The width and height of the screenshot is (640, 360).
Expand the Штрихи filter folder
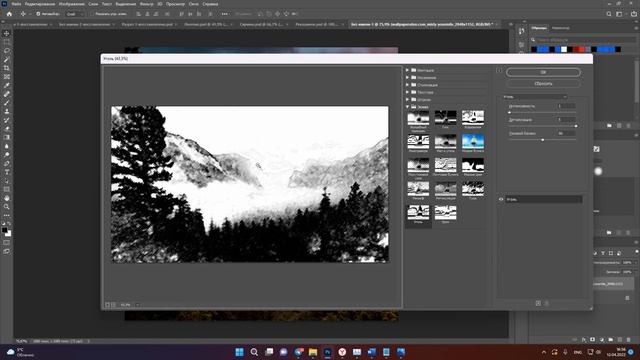[407, 100]
